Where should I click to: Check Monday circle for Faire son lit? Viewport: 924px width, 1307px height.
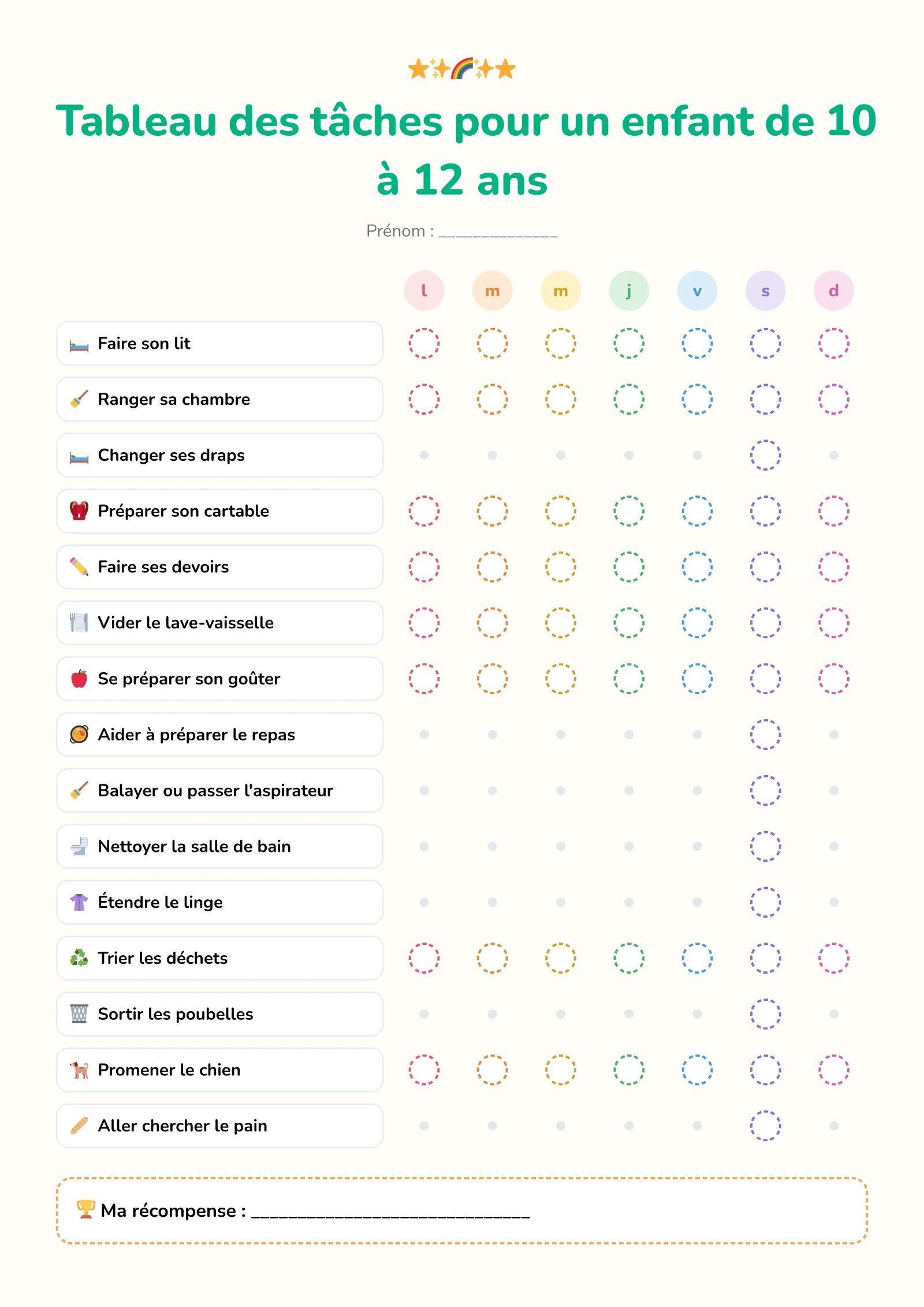[424, 344]
